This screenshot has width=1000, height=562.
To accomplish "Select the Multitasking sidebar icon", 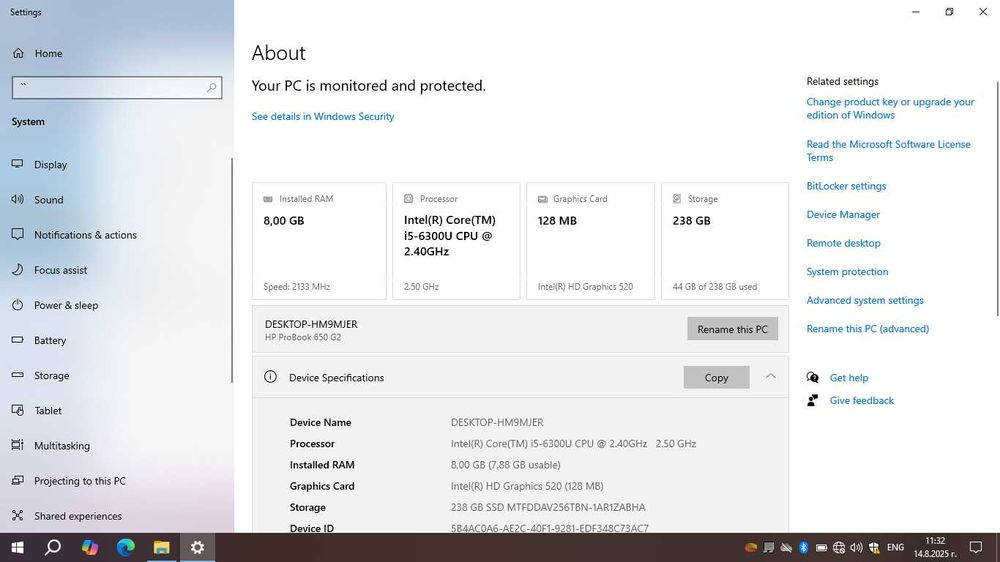I will tap(18, 445).
